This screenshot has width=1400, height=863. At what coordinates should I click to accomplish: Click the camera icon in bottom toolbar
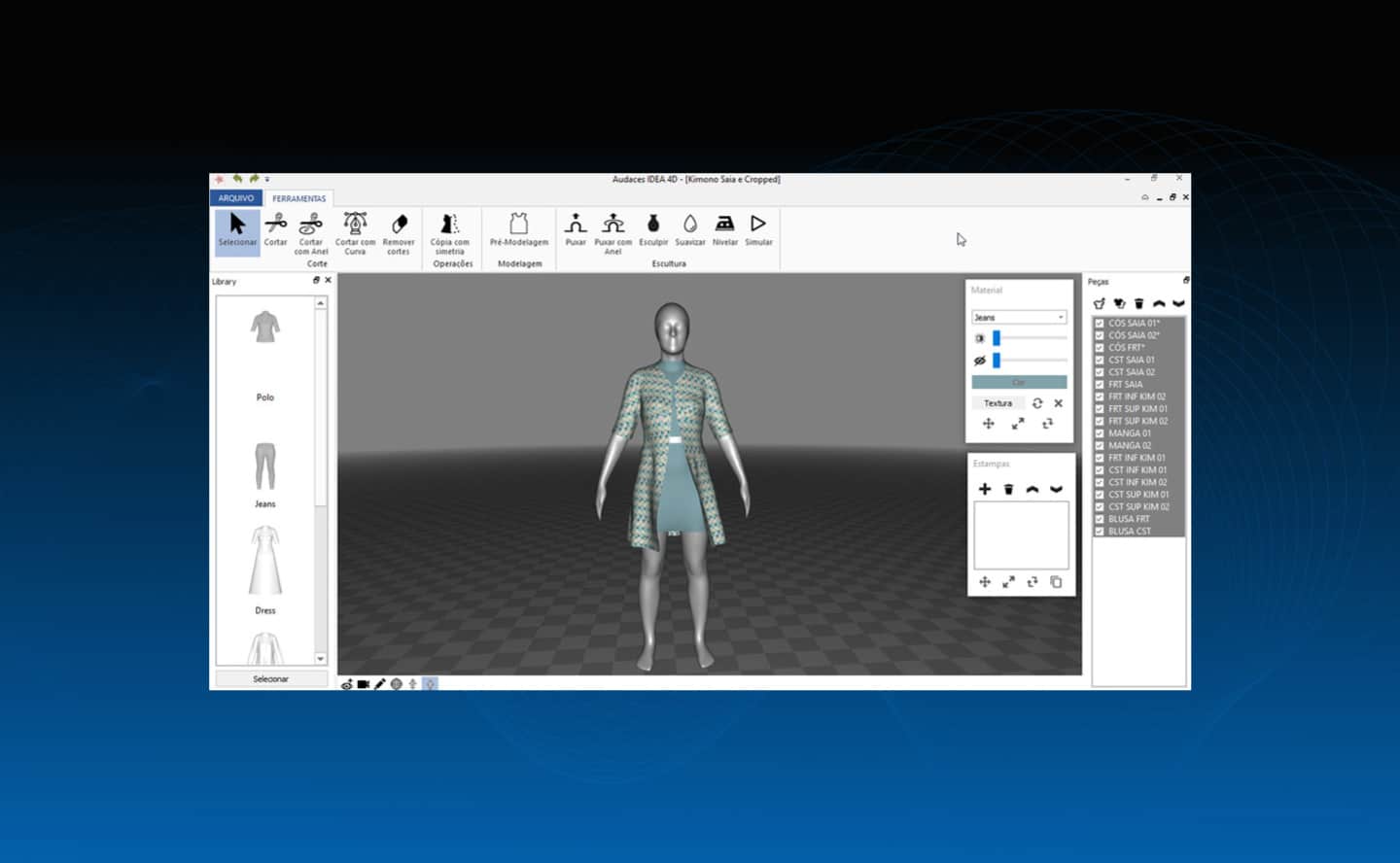[x=363, y=684]
